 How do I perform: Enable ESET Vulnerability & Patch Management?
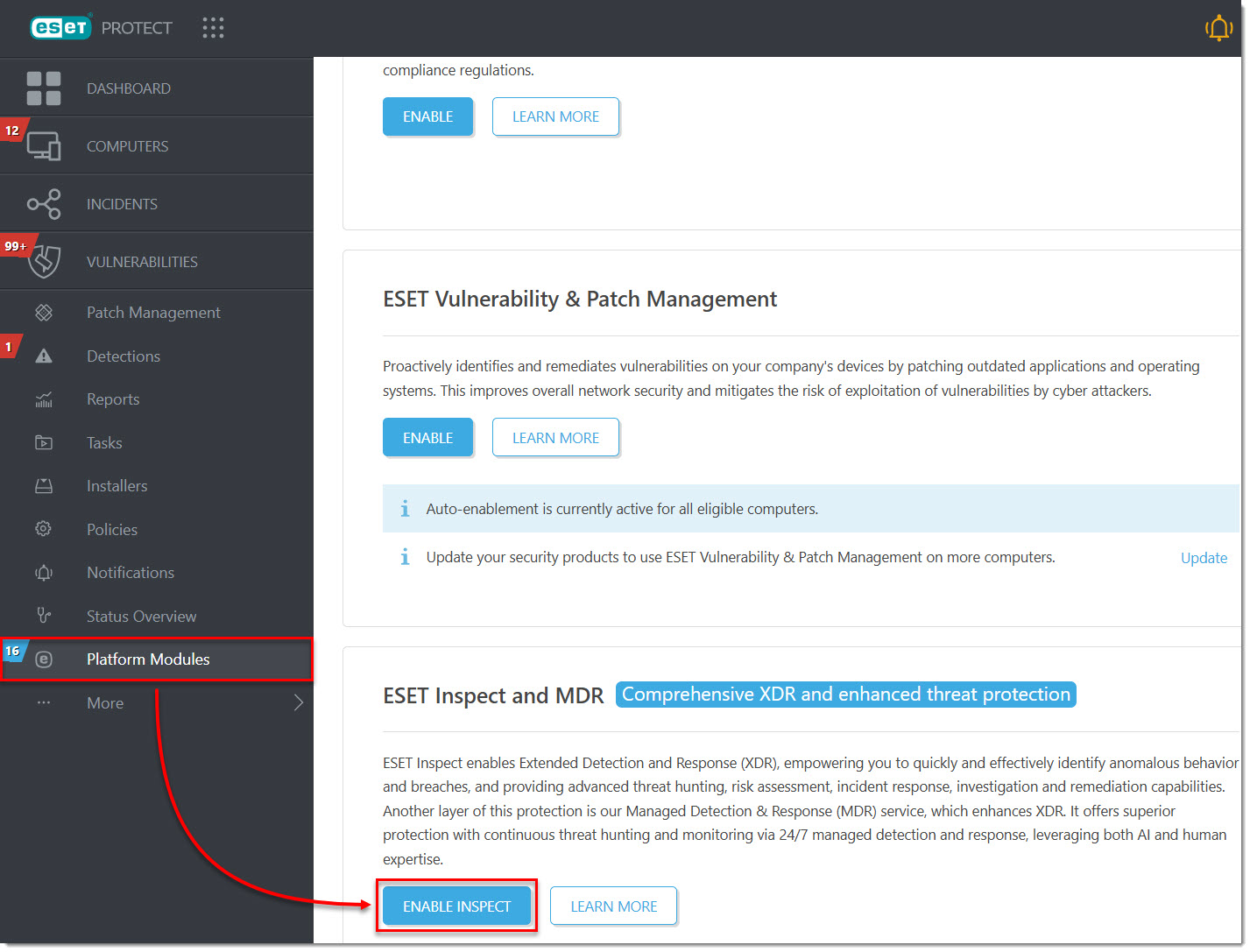pos(427,438)
